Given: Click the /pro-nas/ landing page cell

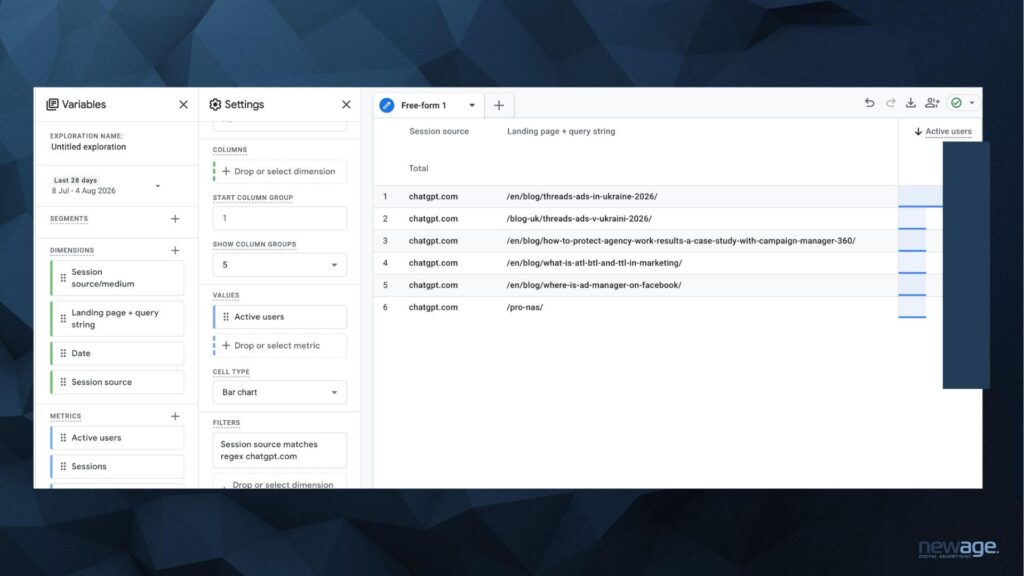Looking at the screenshot, I should click(x=524, y=308).
